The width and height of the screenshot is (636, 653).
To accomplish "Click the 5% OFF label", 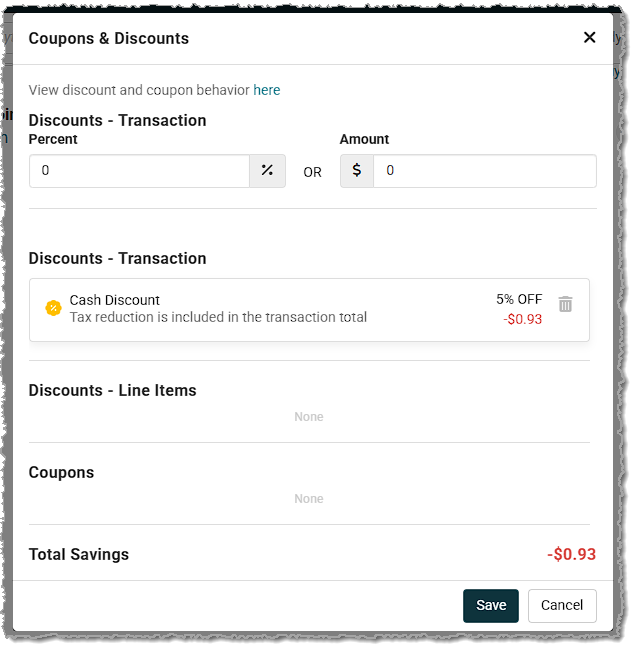I will (519, 299).
